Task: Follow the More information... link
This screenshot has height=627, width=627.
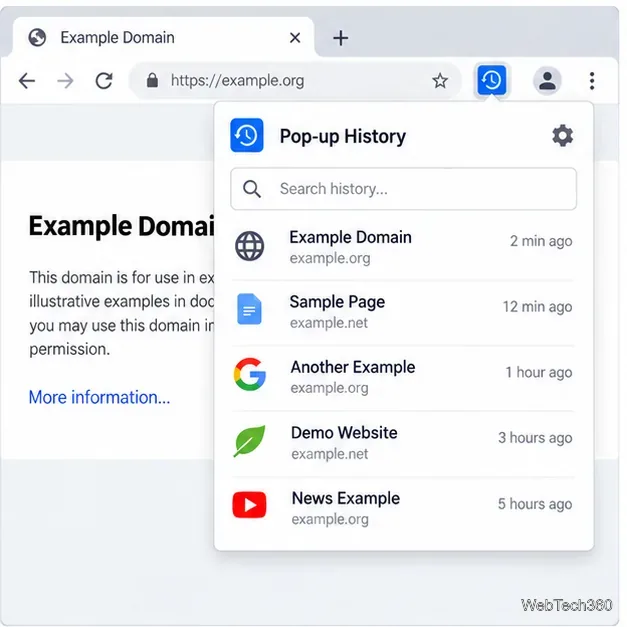Action: 99,397
